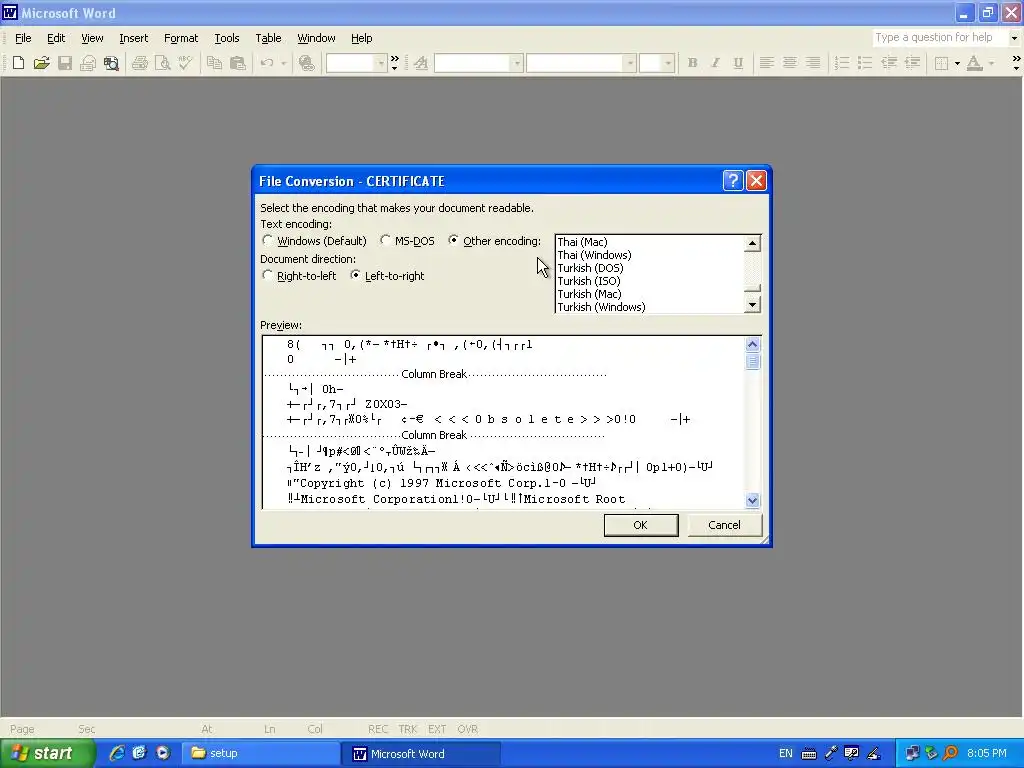Click the Align Right icon
Viewport: 1024px width, 768px height.
813,63
